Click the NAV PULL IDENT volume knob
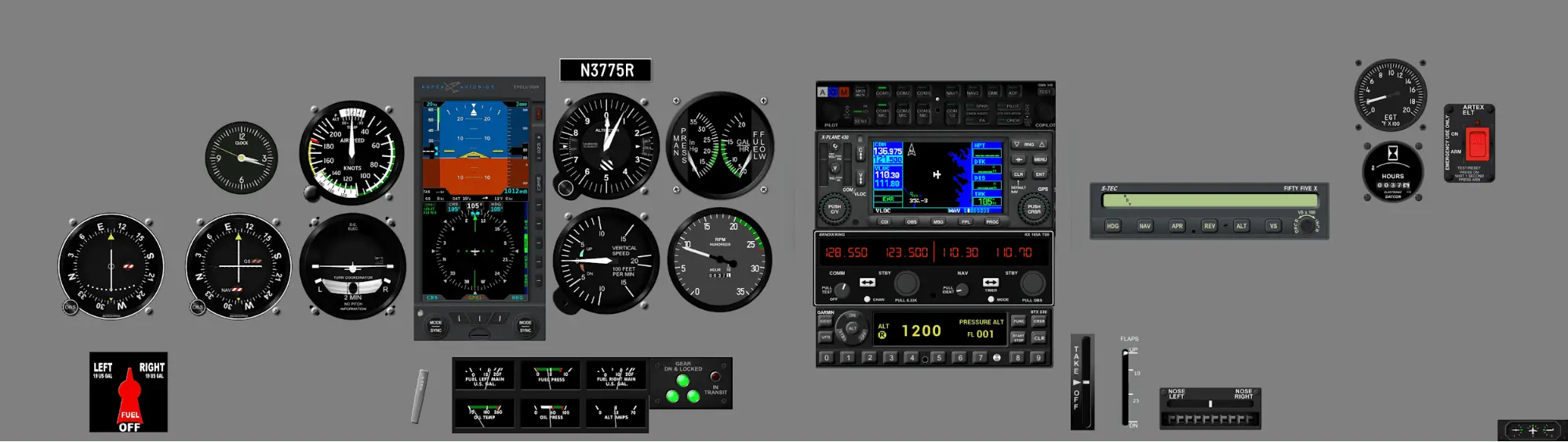Image resolution: width=1568 pixels, height=442 pixels. 962,290
